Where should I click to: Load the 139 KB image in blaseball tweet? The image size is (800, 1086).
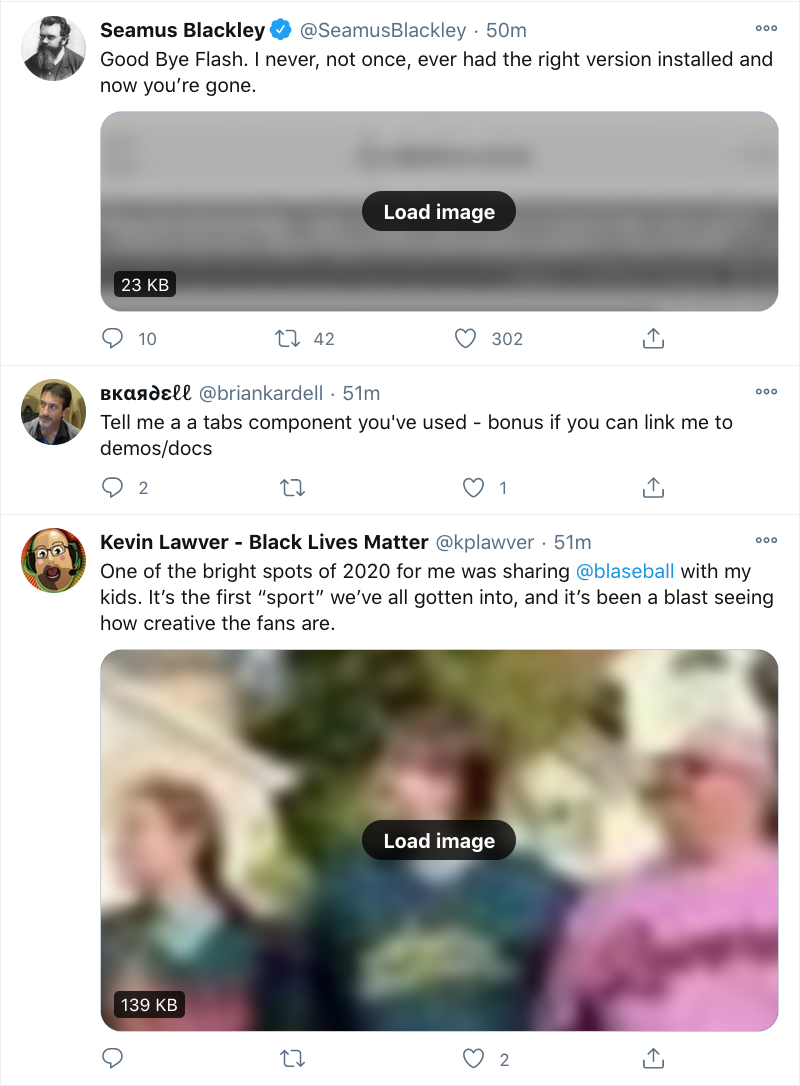tap(439, 840)
